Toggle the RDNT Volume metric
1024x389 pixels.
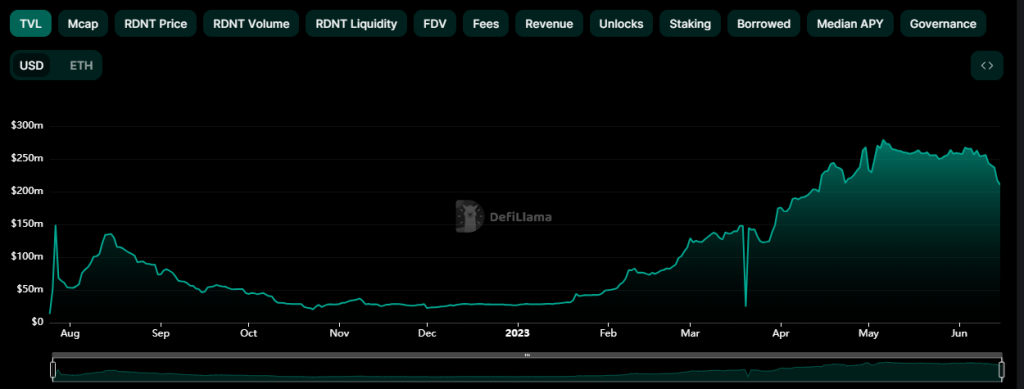coord(251,24)
